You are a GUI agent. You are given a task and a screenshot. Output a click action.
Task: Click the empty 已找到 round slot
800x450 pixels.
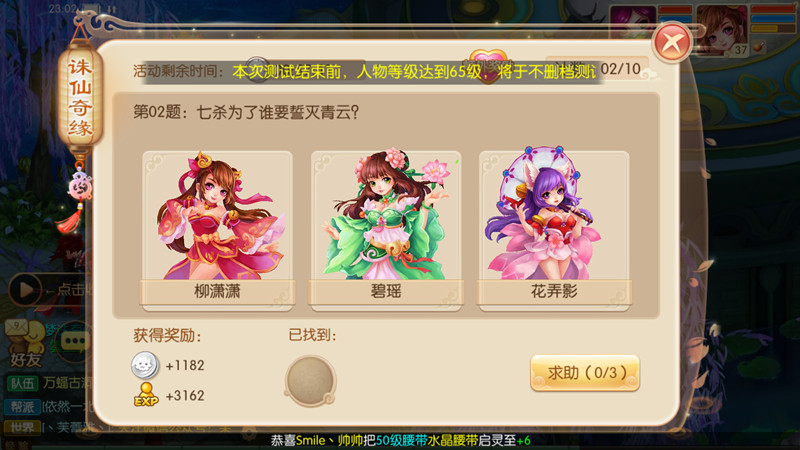tap(310, 381)
